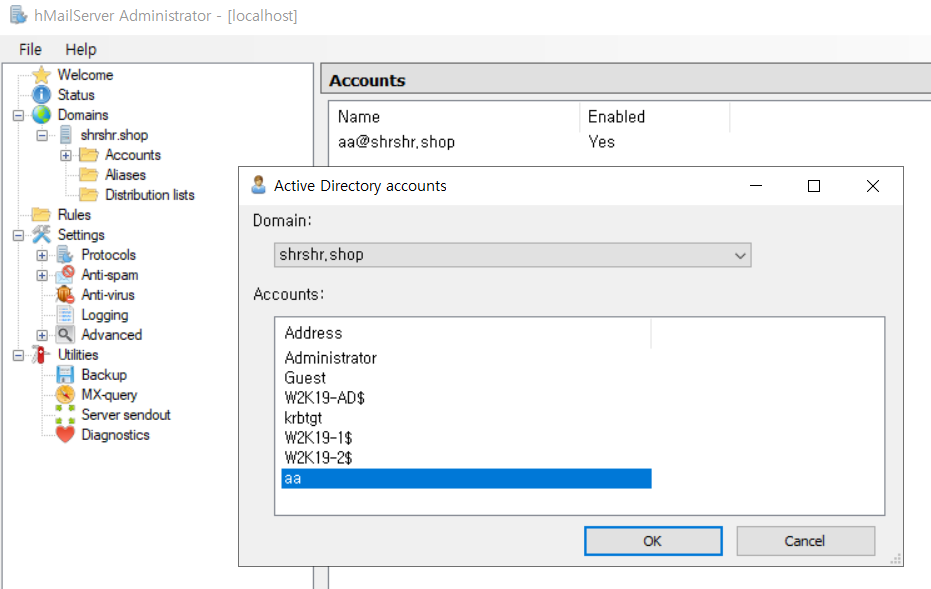Click the Aliases folder icon
Viewport: 931px width, 589px height.
89,175
